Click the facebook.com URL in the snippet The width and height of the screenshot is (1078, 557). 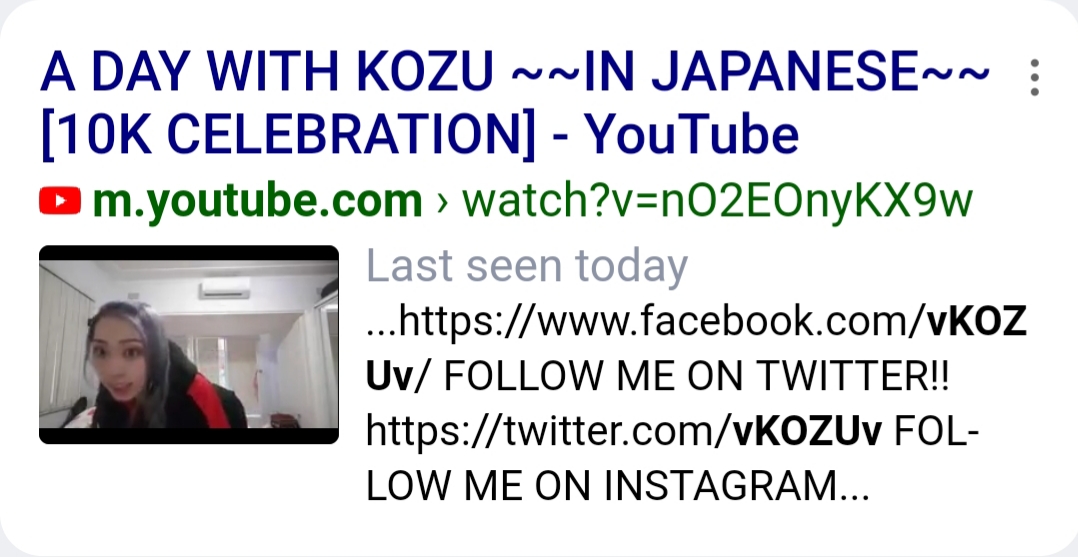646,322
